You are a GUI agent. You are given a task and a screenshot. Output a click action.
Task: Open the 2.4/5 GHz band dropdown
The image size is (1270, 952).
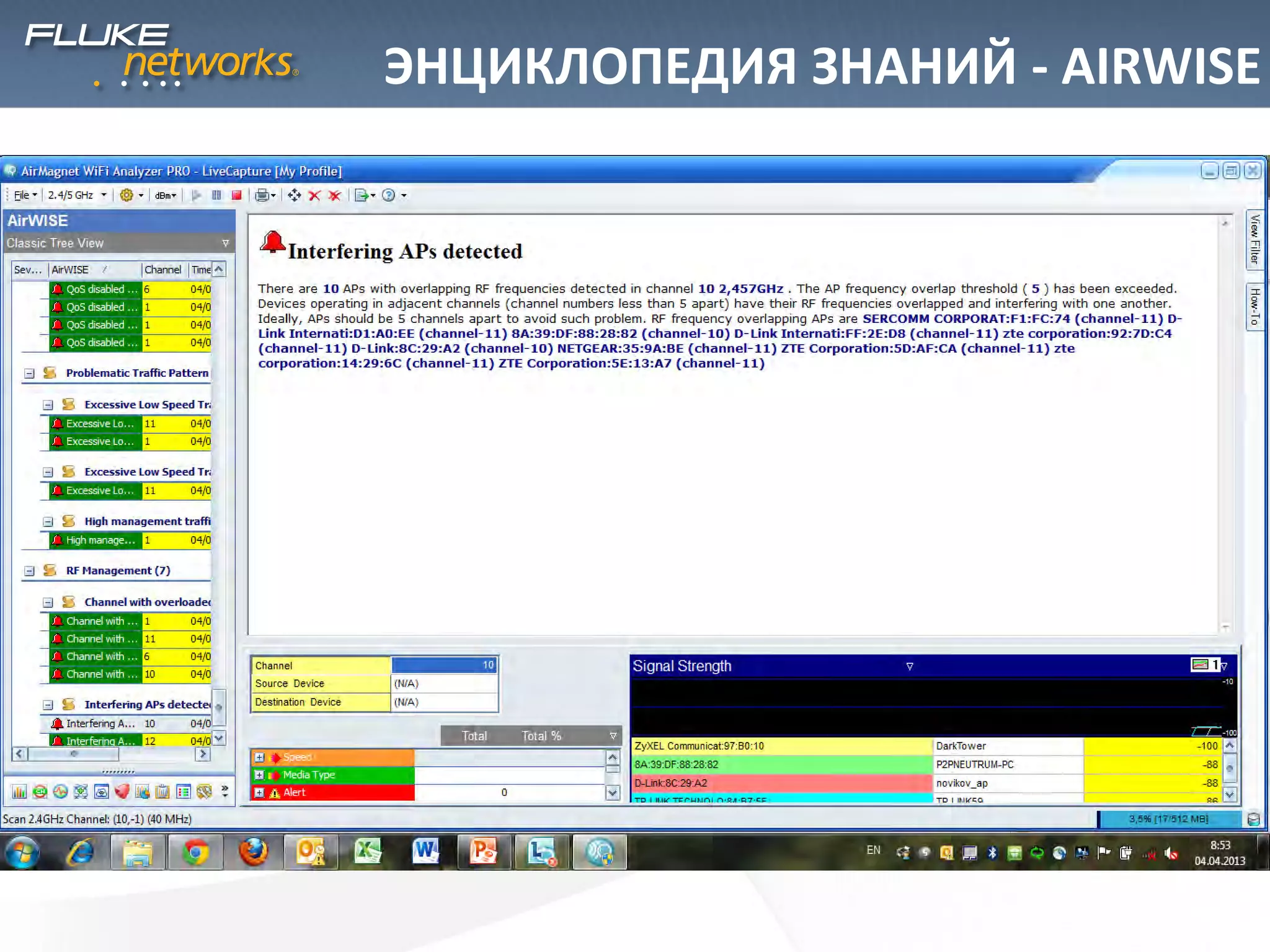click(x=77, y=195)
